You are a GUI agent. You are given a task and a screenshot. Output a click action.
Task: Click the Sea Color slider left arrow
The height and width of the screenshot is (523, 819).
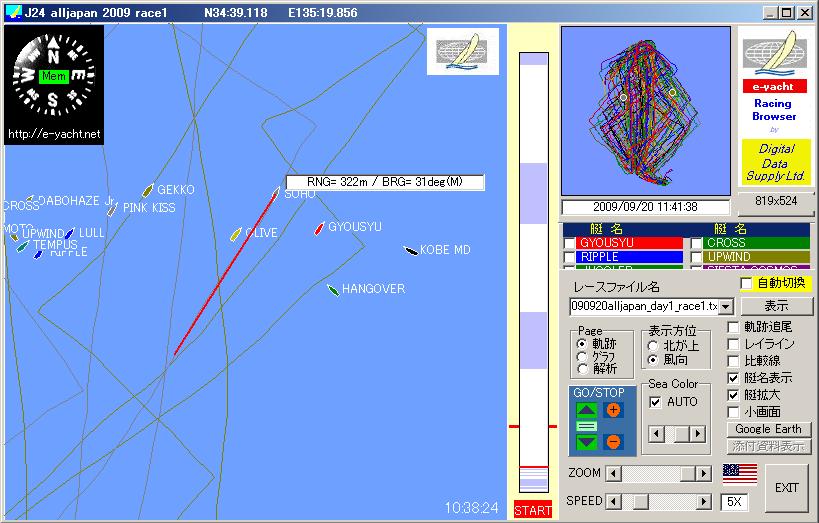pos(656,434)
